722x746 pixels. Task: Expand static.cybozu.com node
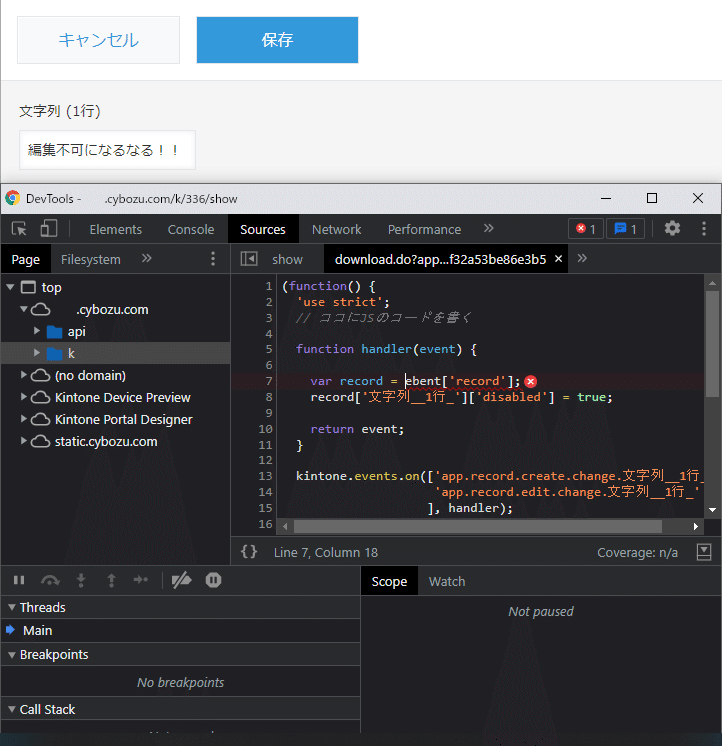(23, 441)
